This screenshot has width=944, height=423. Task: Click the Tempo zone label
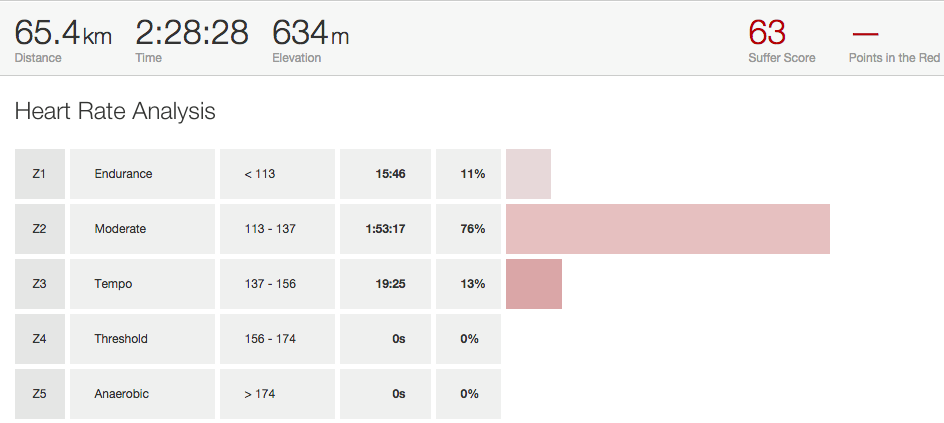[x=114, y=284]
